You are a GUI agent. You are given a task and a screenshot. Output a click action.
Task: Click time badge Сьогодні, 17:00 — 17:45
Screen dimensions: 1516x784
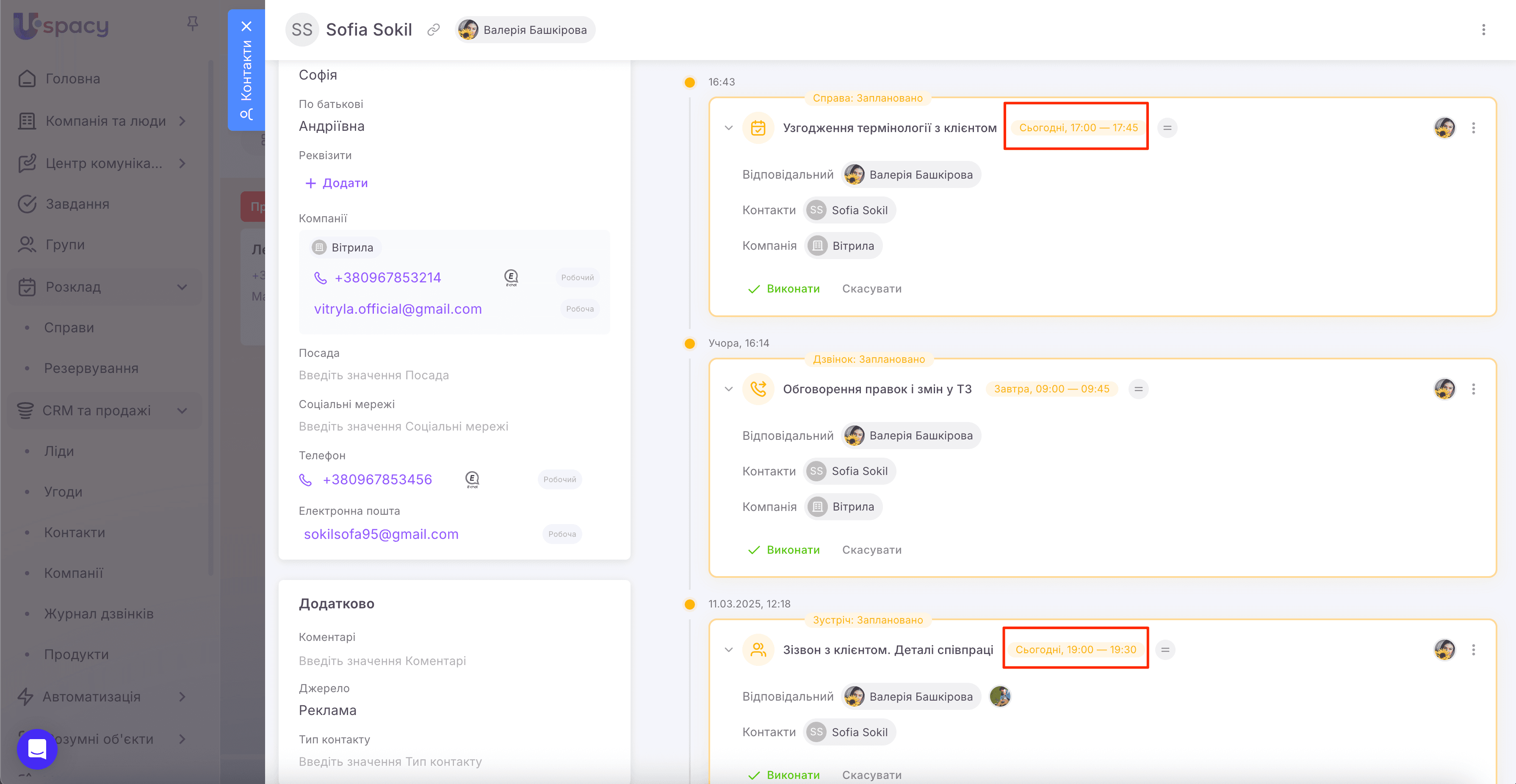click(1078, 127)
